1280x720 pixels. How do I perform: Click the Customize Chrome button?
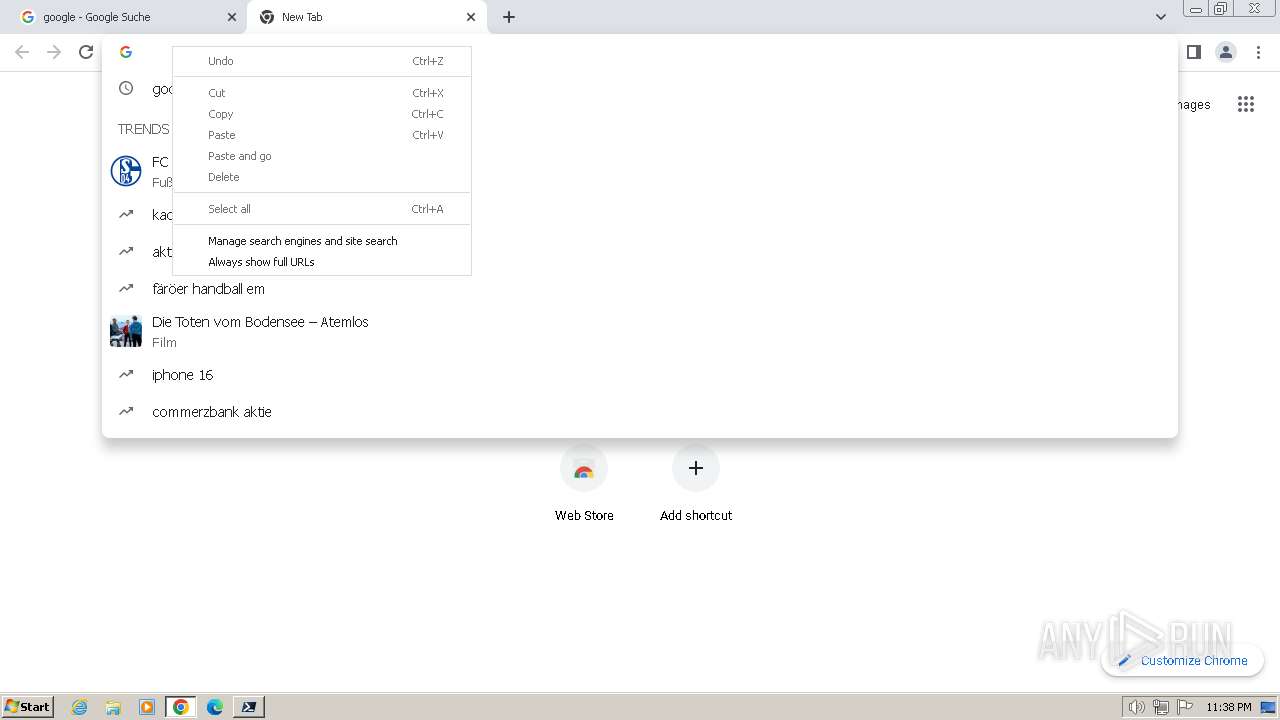(x=1183, y=660)
